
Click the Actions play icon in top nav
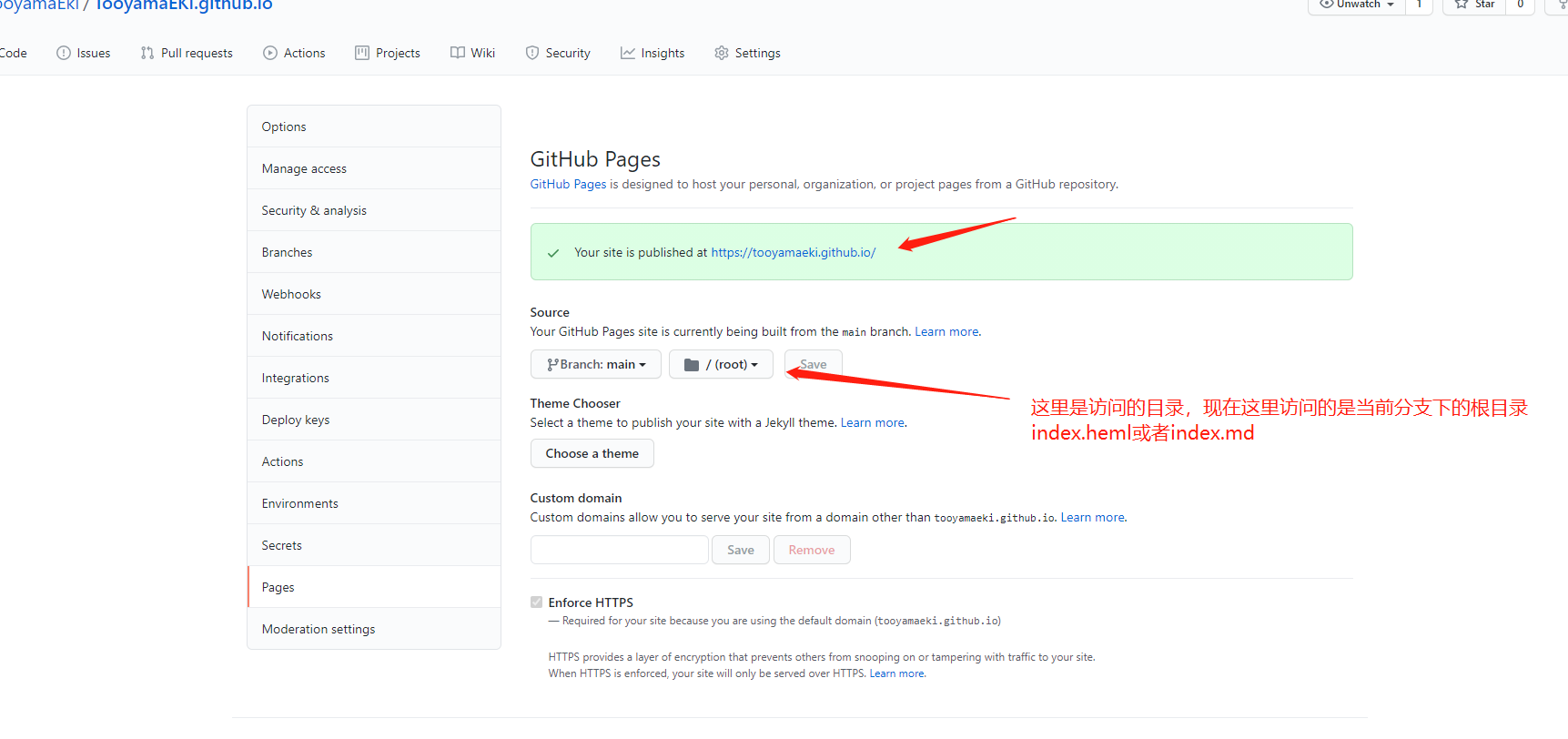270,53
